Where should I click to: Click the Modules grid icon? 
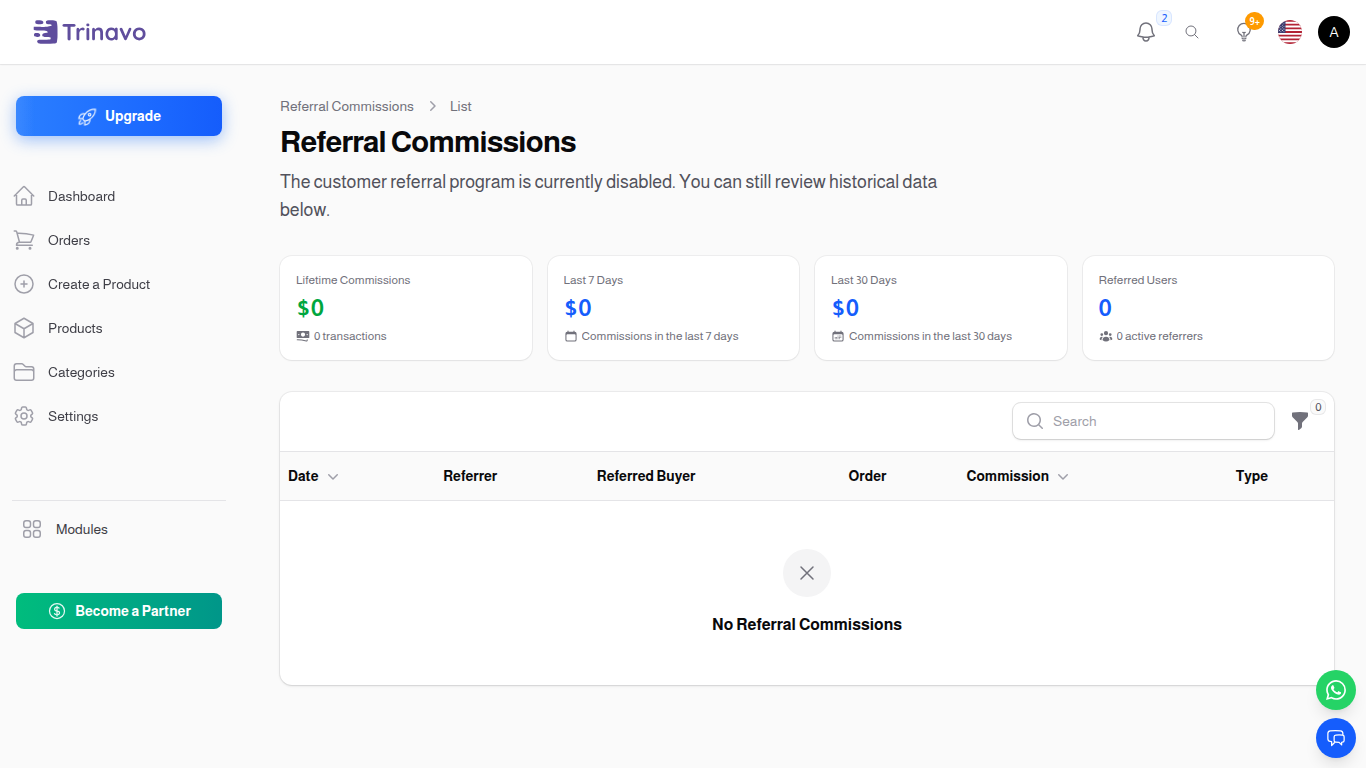point(32,529)
